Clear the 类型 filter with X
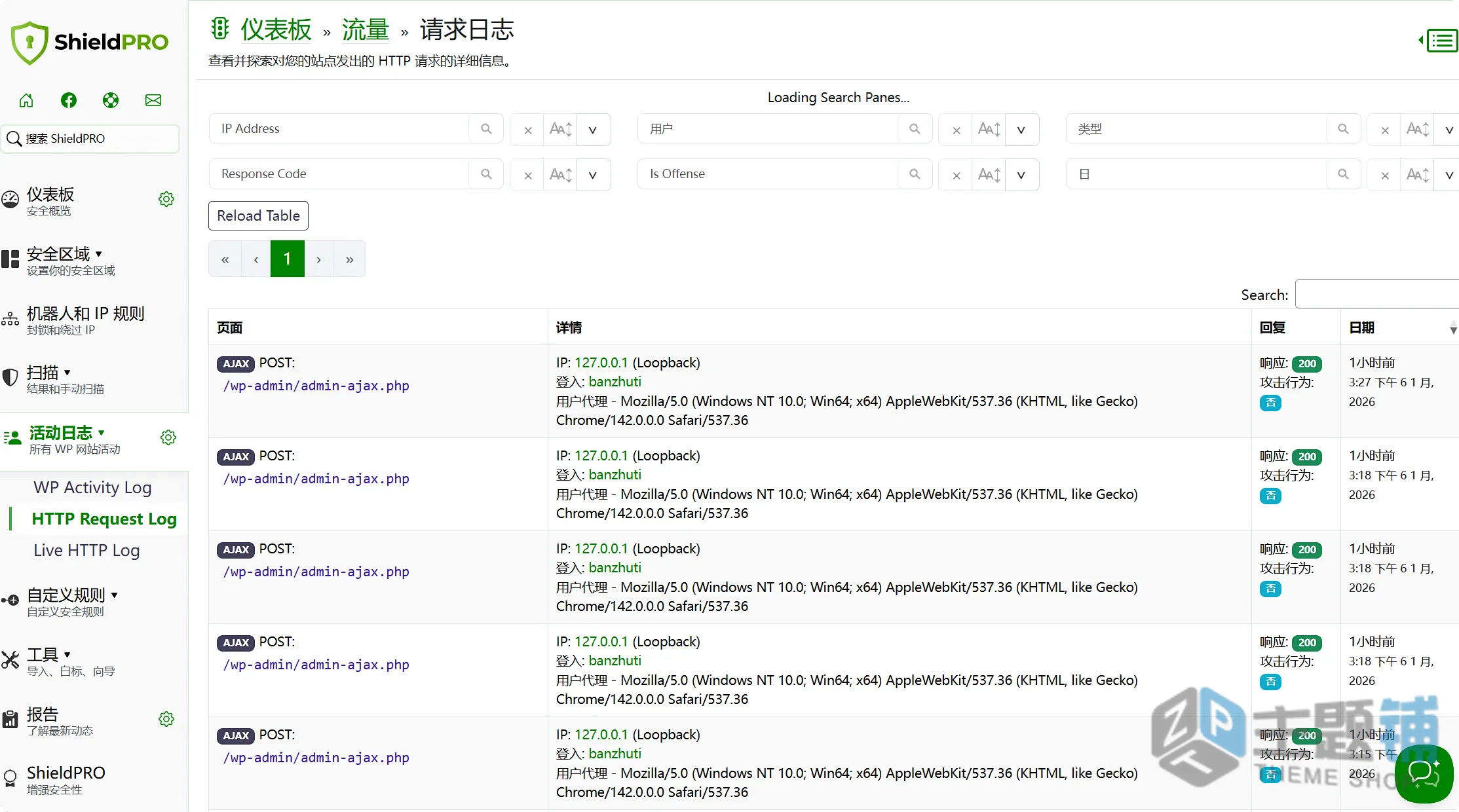The height and width of the screenshot is (812, 1459). click(x=1384, y=130)
